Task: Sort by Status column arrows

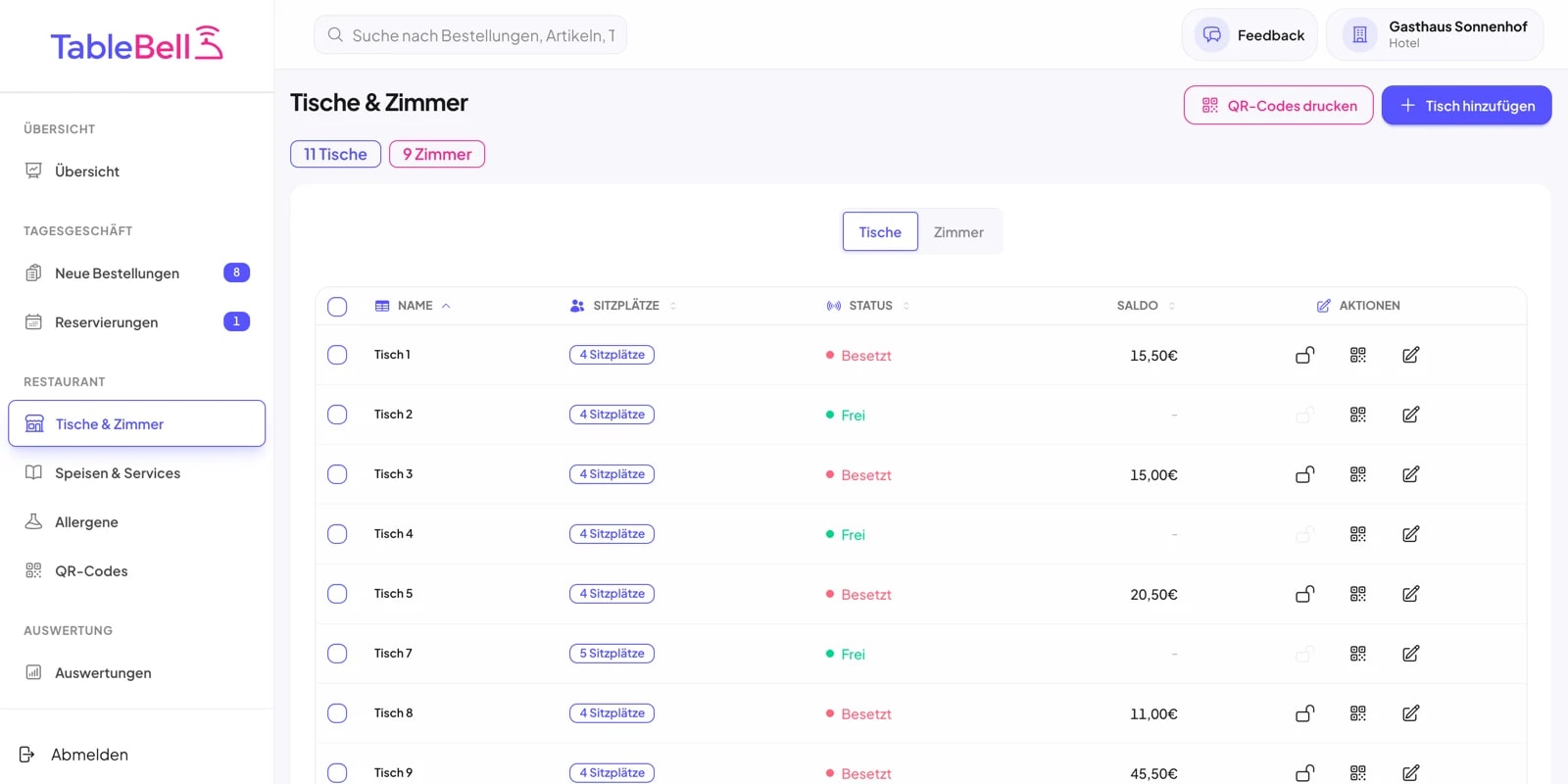Action: click(906, 306)
